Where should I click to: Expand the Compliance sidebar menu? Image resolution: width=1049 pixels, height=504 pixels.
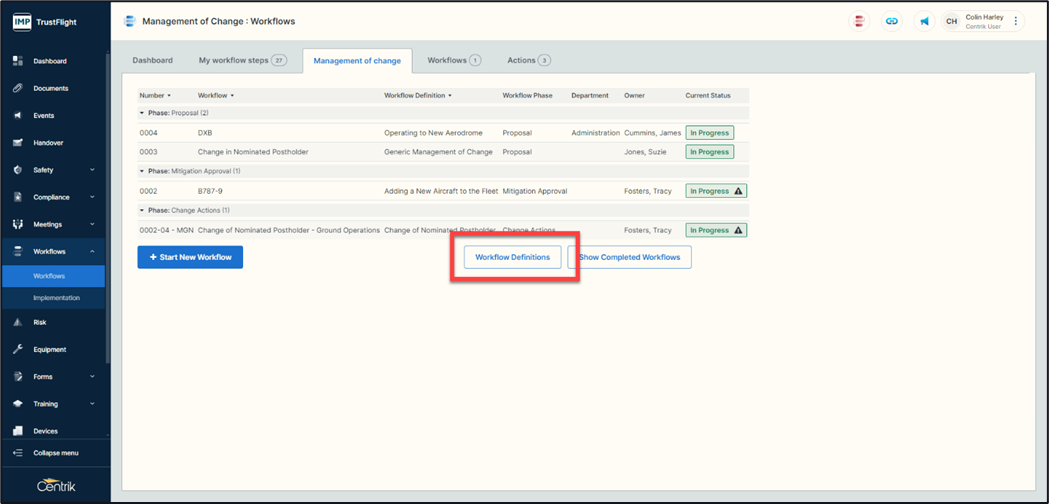(x=55, y=197)
